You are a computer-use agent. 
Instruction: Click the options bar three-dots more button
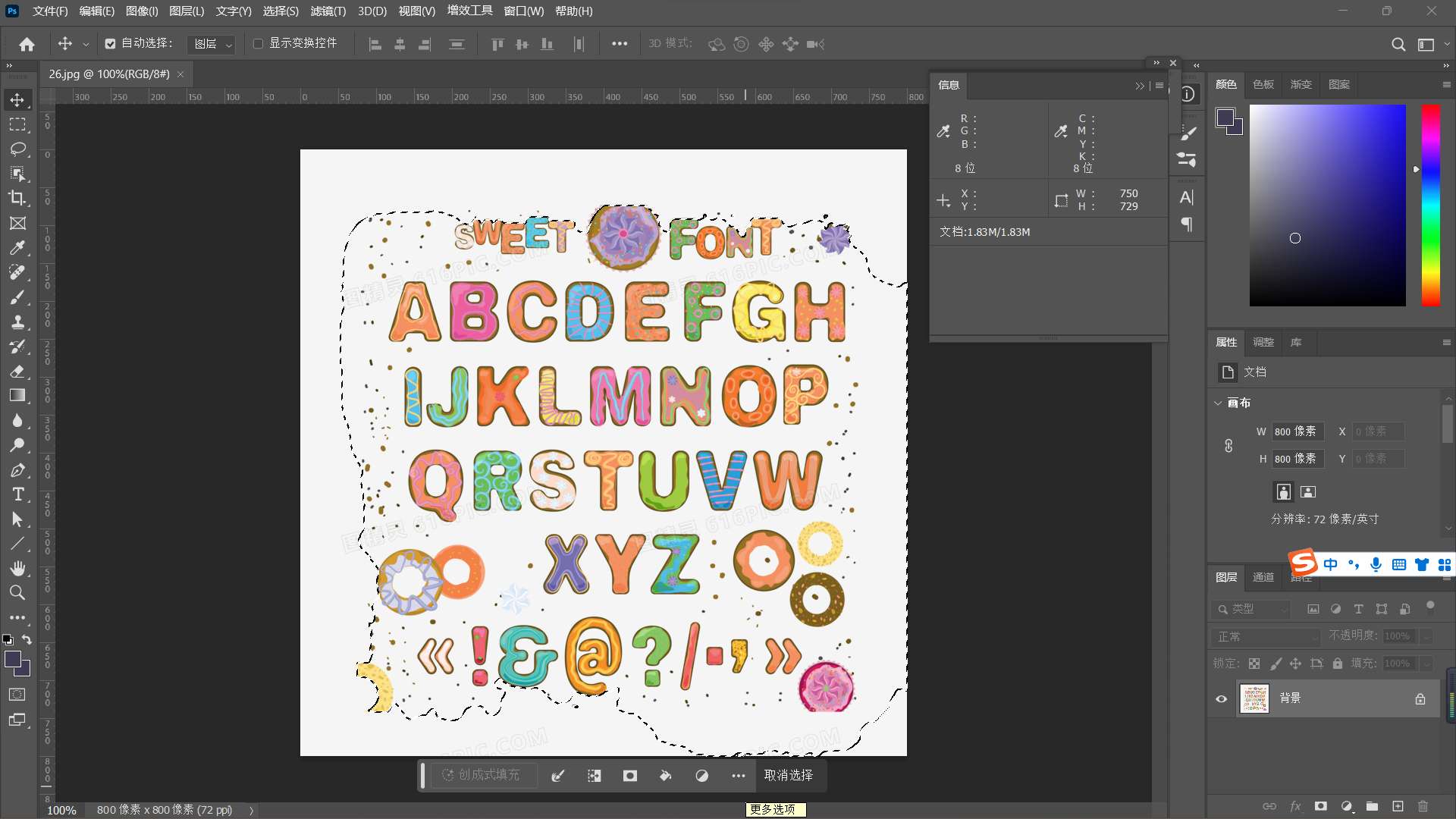click(x=620, y=44)
